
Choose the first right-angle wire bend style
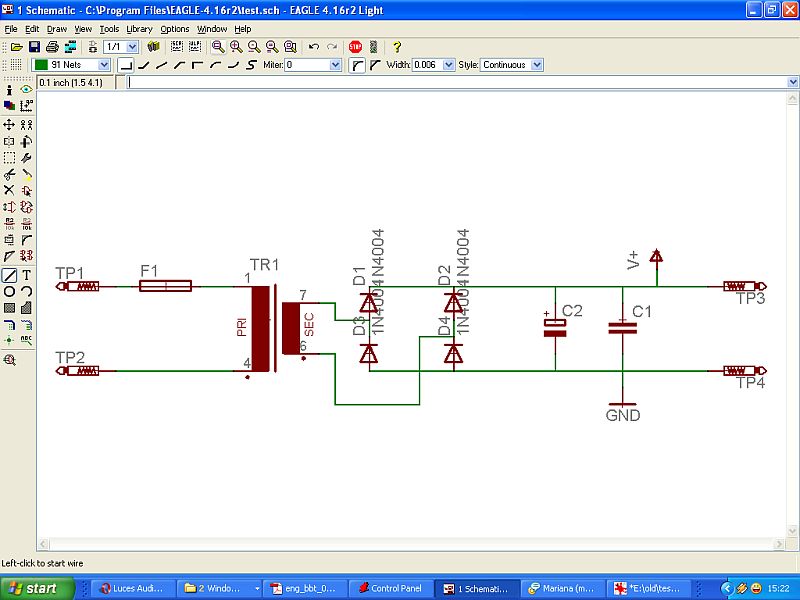pos(126,65)
